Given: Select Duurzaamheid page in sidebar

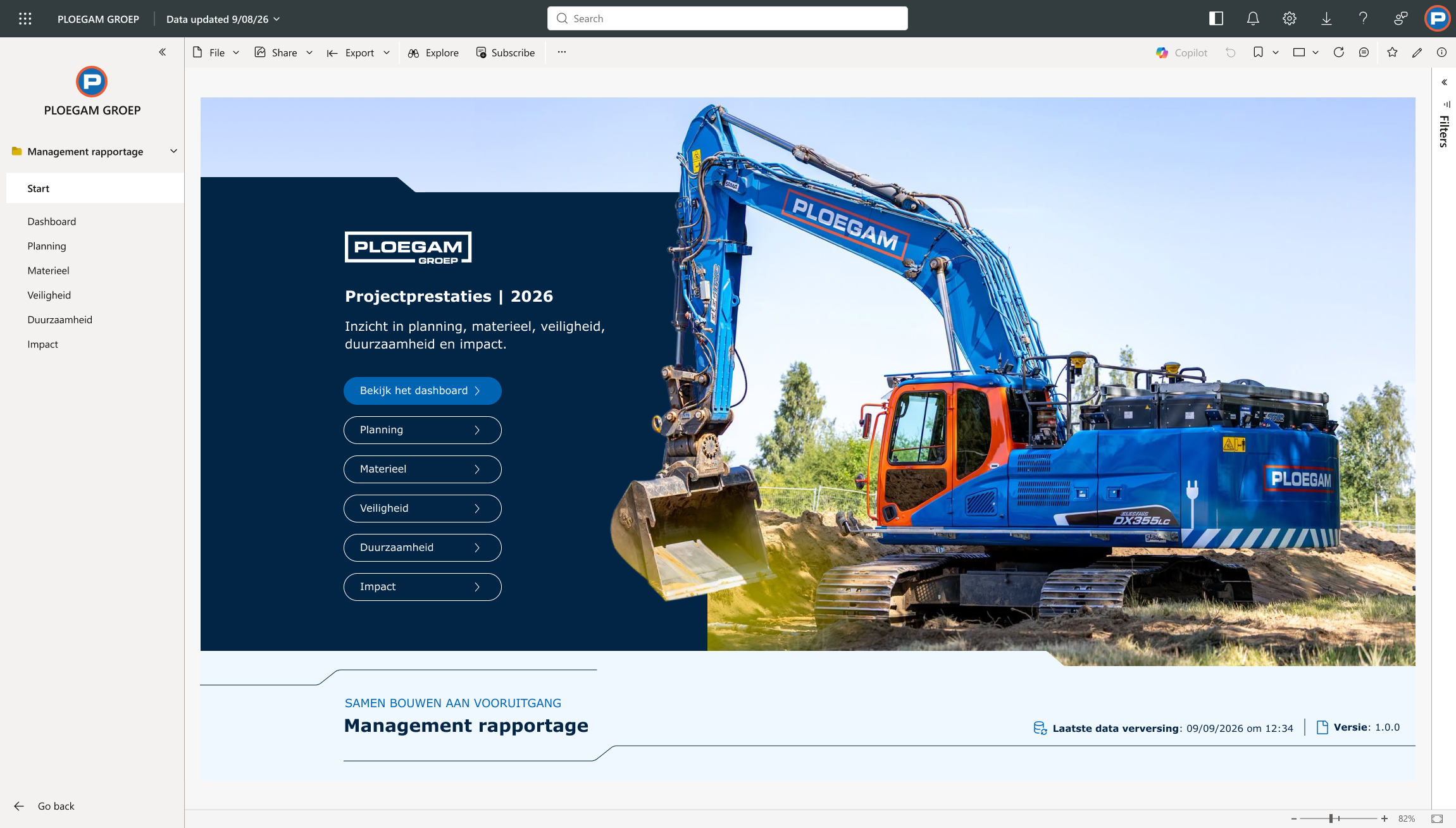Looking at the screenshot, I should tap(60, 320).
